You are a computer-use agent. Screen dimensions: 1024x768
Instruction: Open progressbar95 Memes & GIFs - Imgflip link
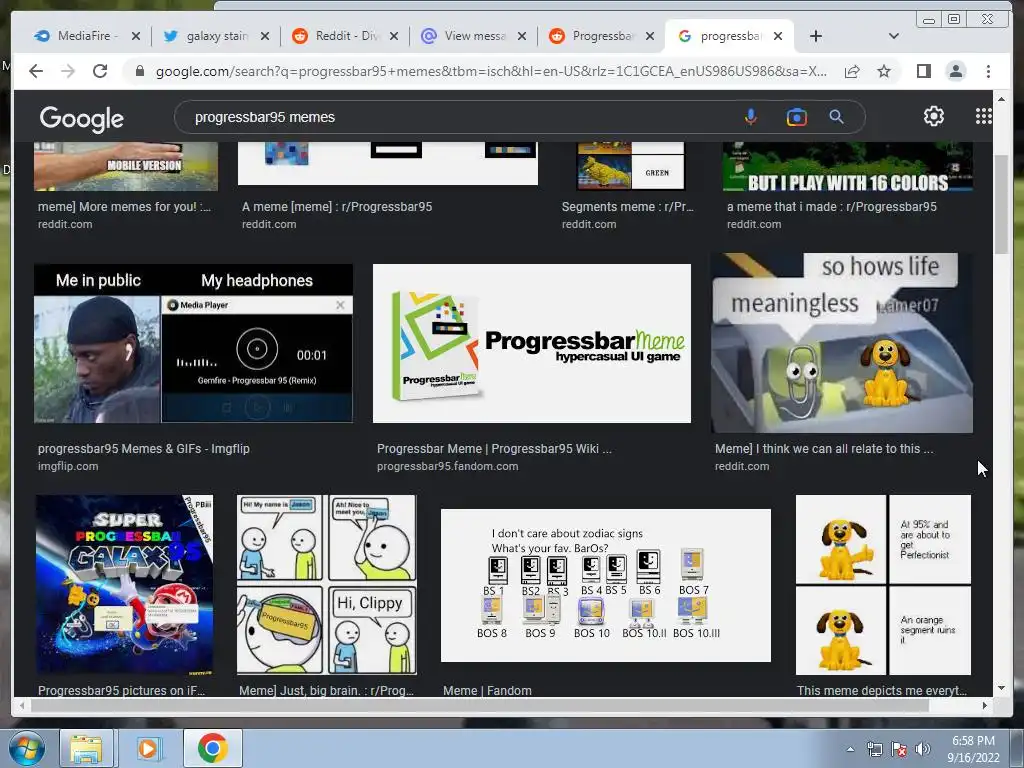tap(144, 449)
